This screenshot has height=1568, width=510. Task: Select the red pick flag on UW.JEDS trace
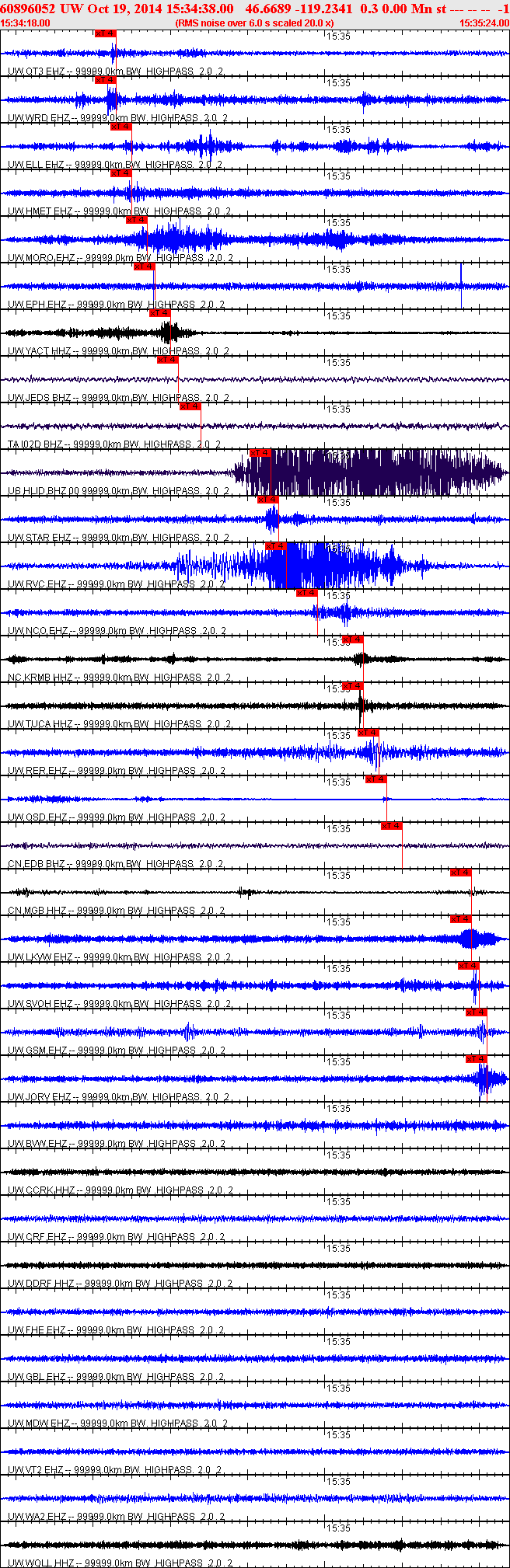(x=167, y=360)
